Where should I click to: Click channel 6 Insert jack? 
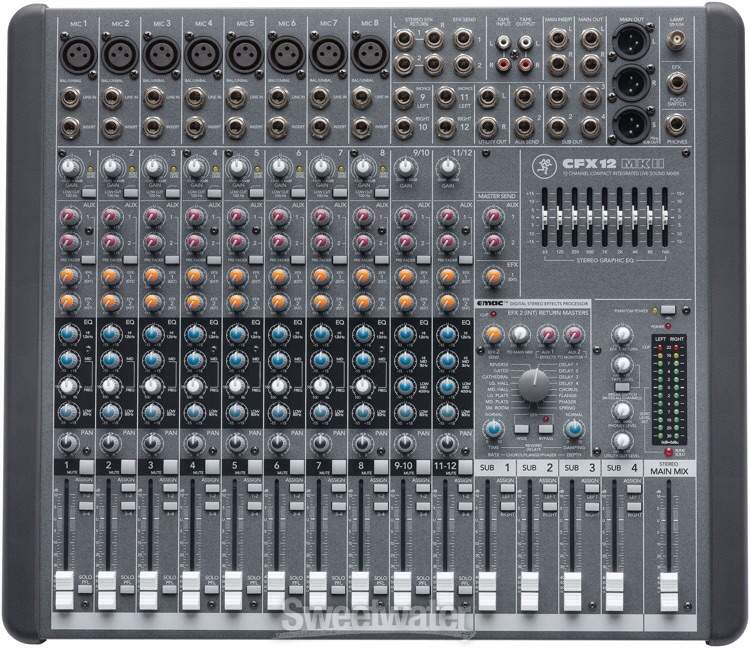coord(278,127)
